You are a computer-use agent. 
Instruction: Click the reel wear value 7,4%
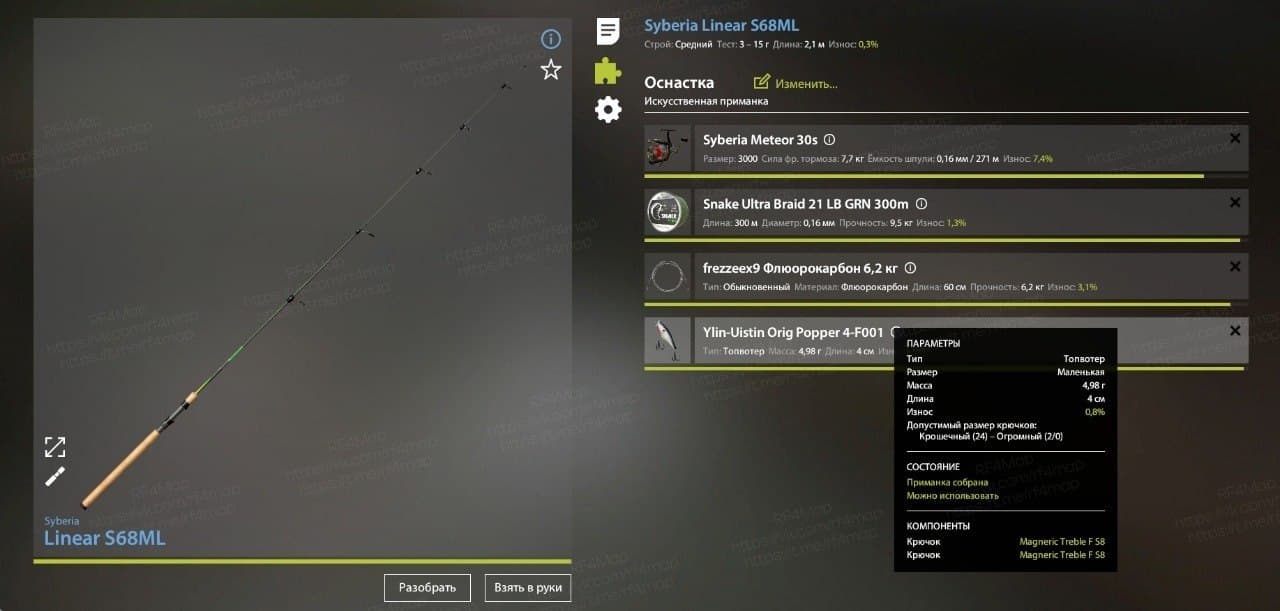coord(1042,159)
